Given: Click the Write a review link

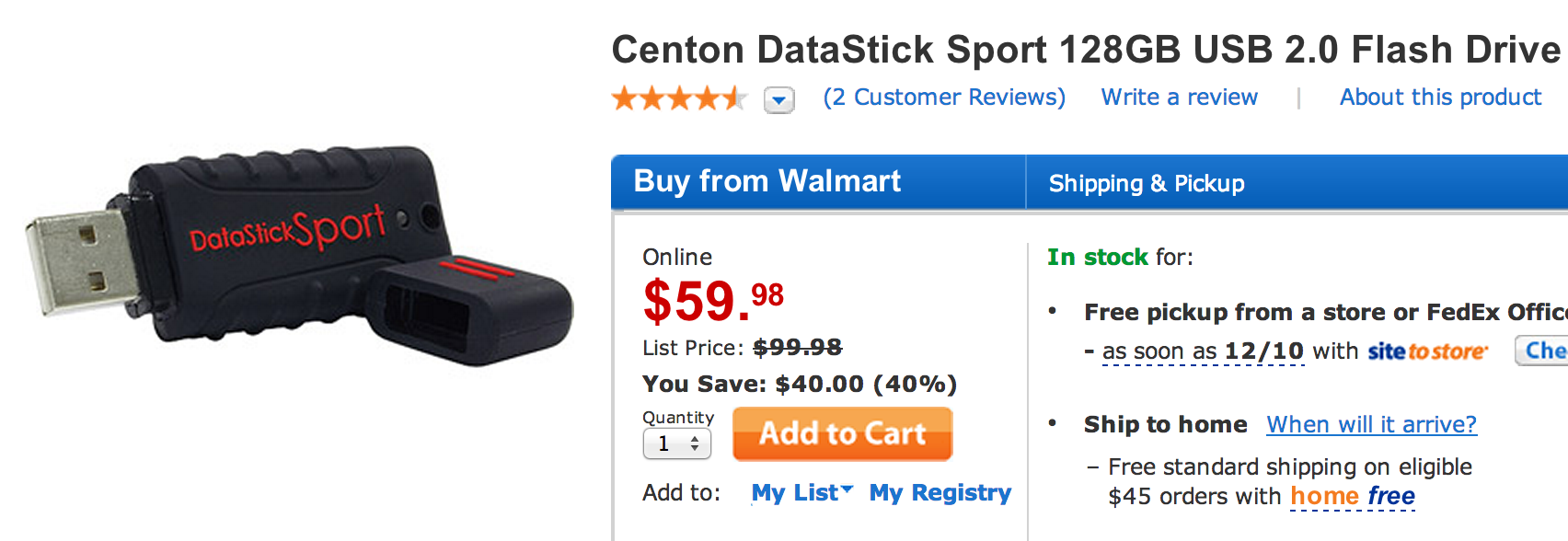Looking at the screenshot, I should point(1179,98).
